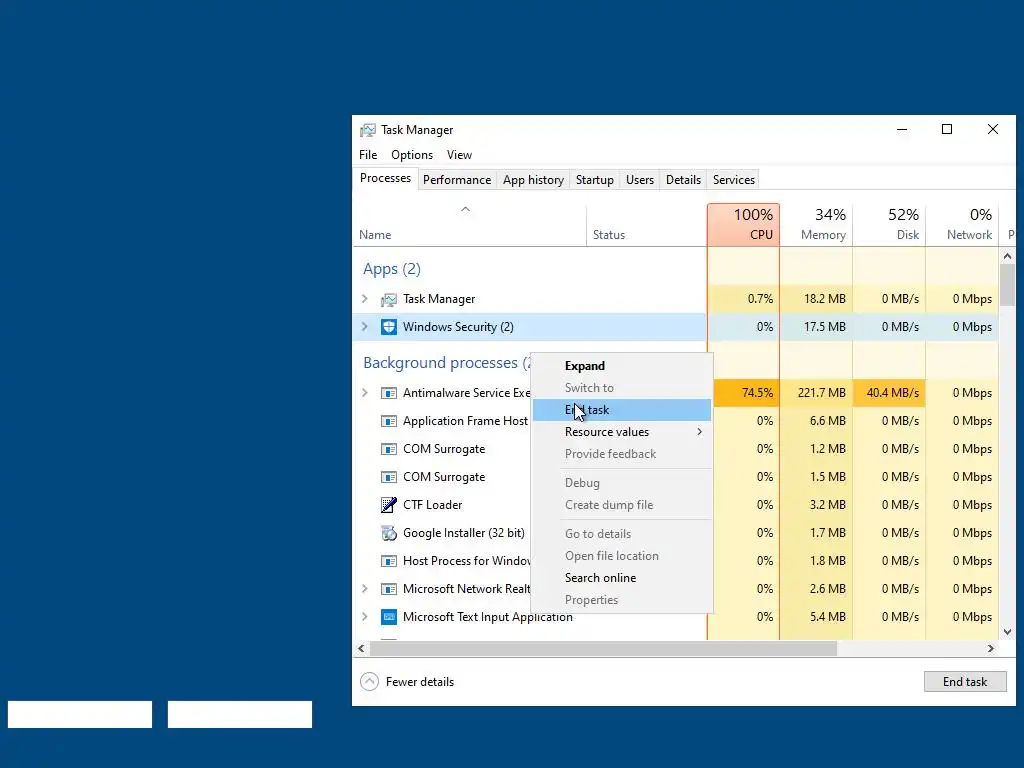Viewport: 1024px width, 768px height.
Task: Switch to the App history tab
Action: 533,180
